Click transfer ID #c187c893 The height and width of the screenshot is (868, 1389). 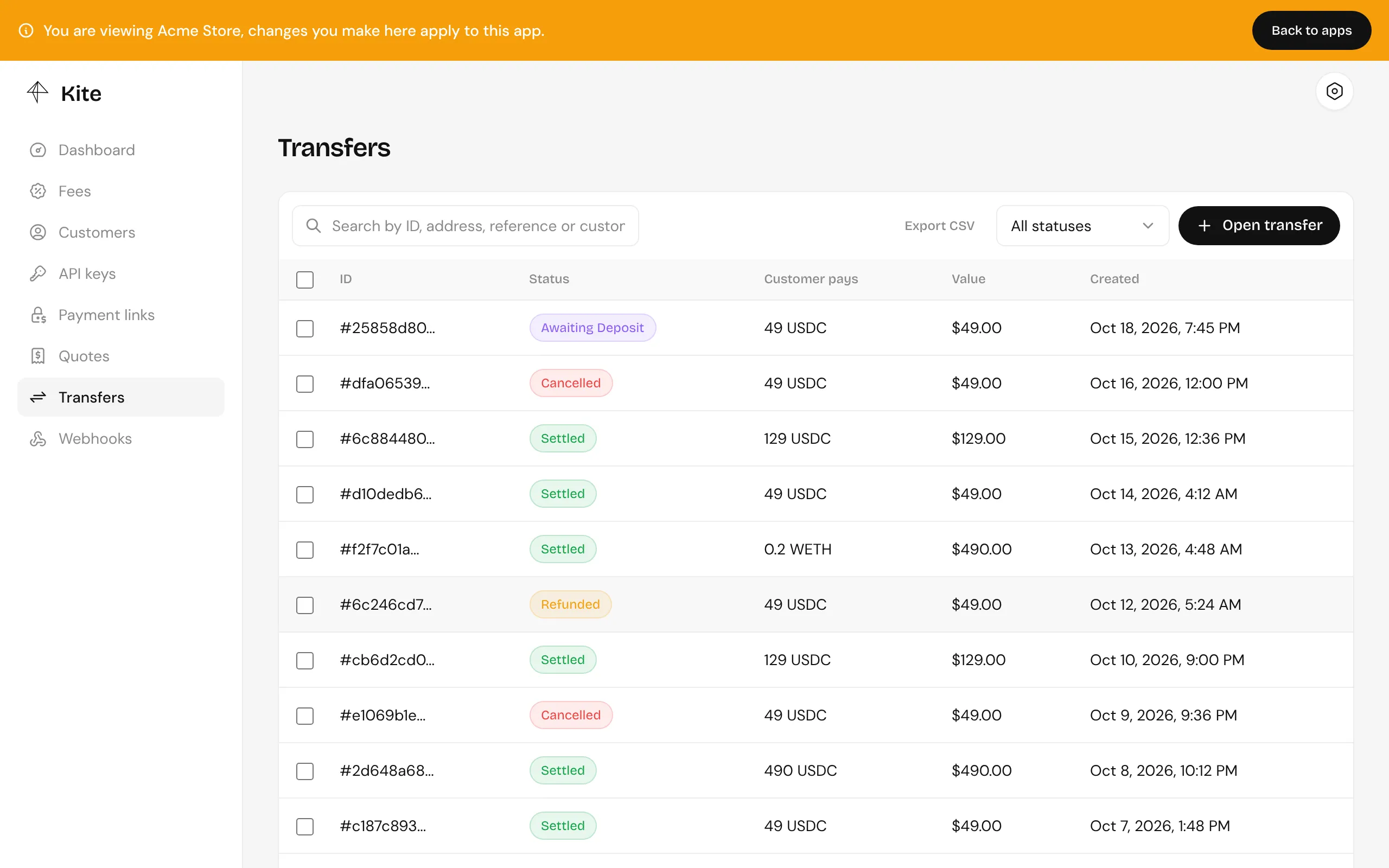(x=383, y=826)
